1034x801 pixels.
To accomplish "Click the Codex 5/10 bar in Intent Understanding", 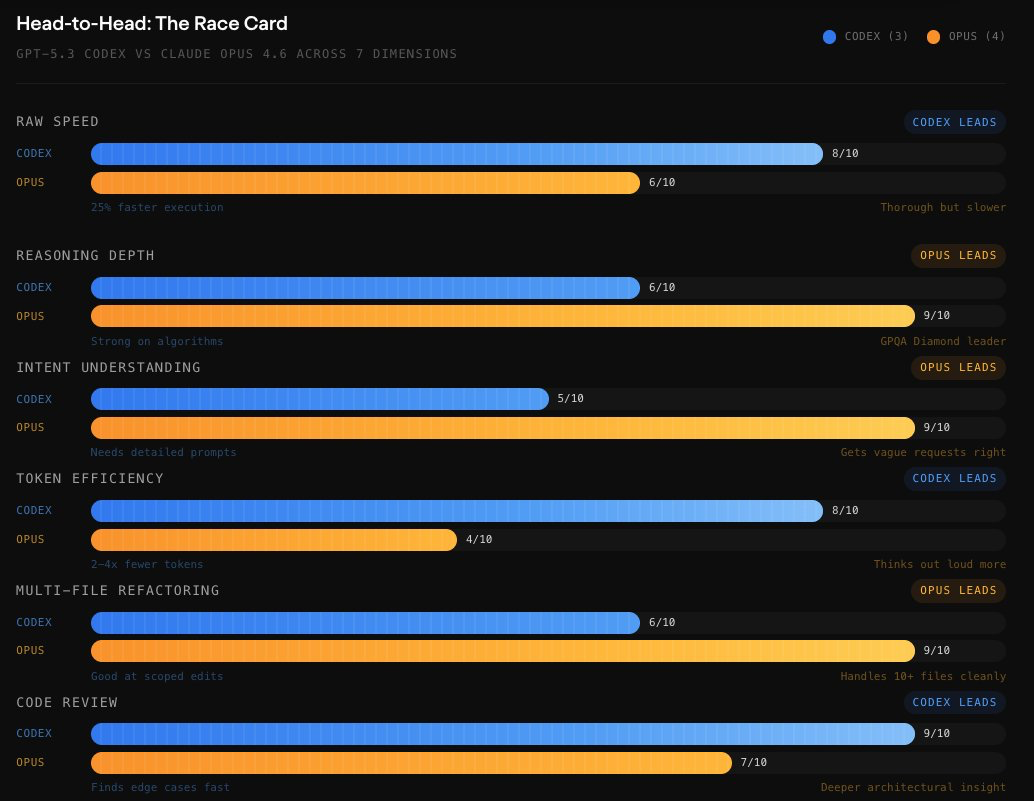I will tap(319, 399).
